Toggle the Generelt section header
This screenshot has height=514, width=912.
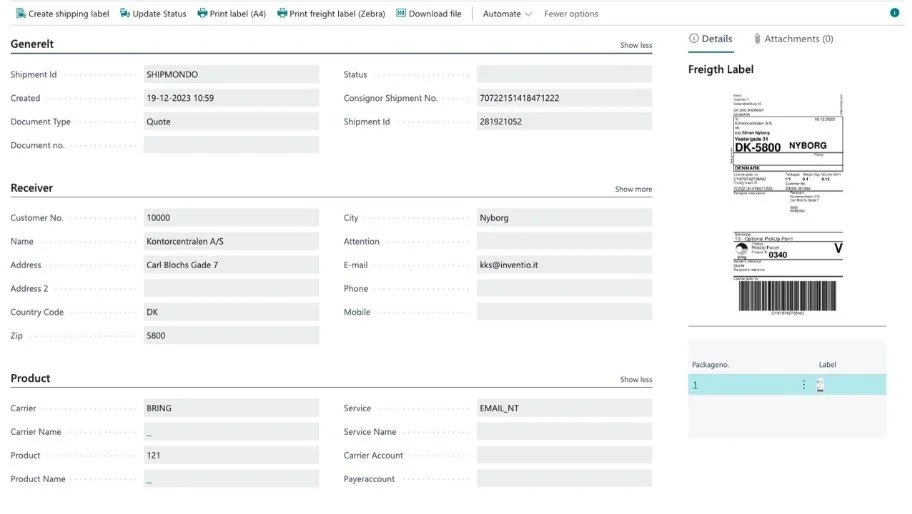click(x=32, y=44)
